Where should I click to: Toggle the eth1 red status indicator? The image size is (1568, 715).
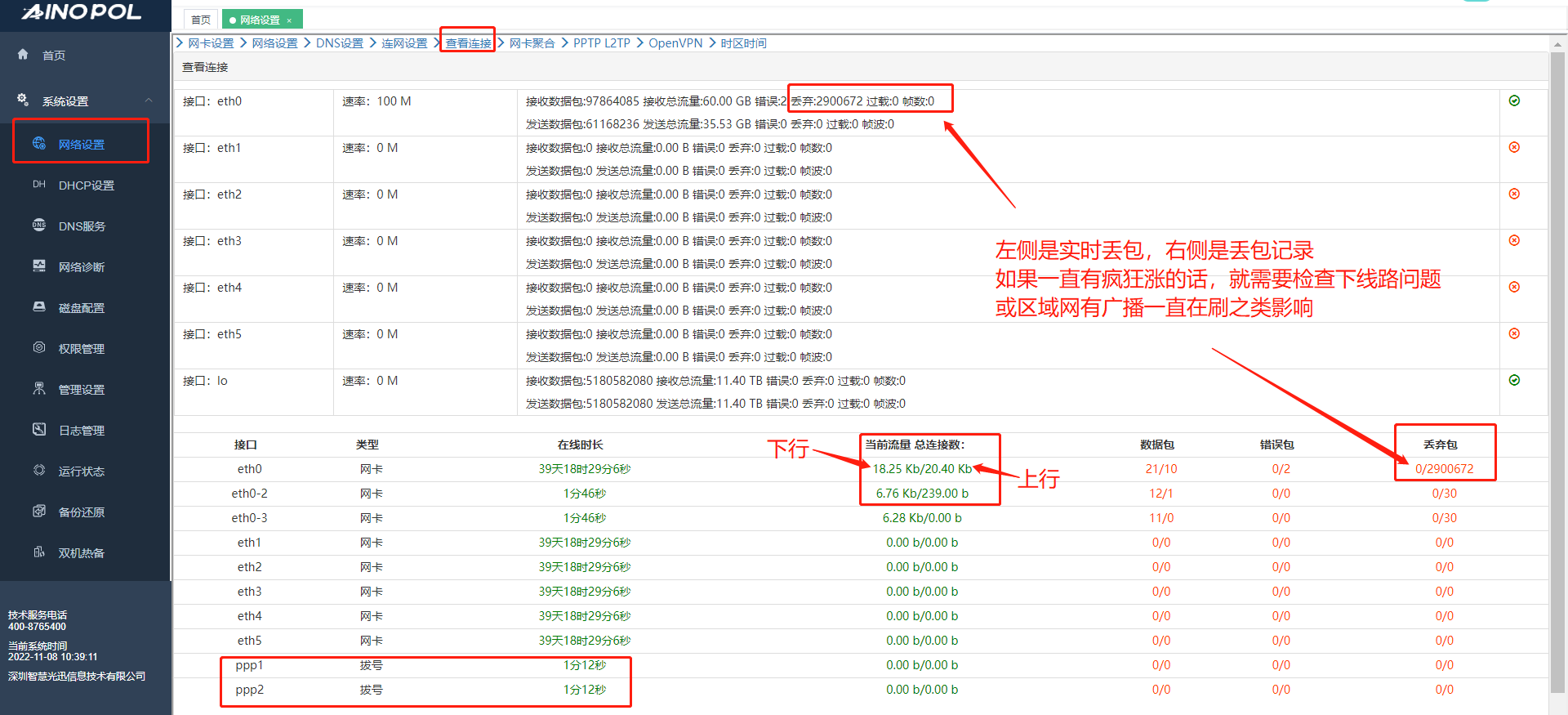pyautogui.click(x=1514, y=147)
